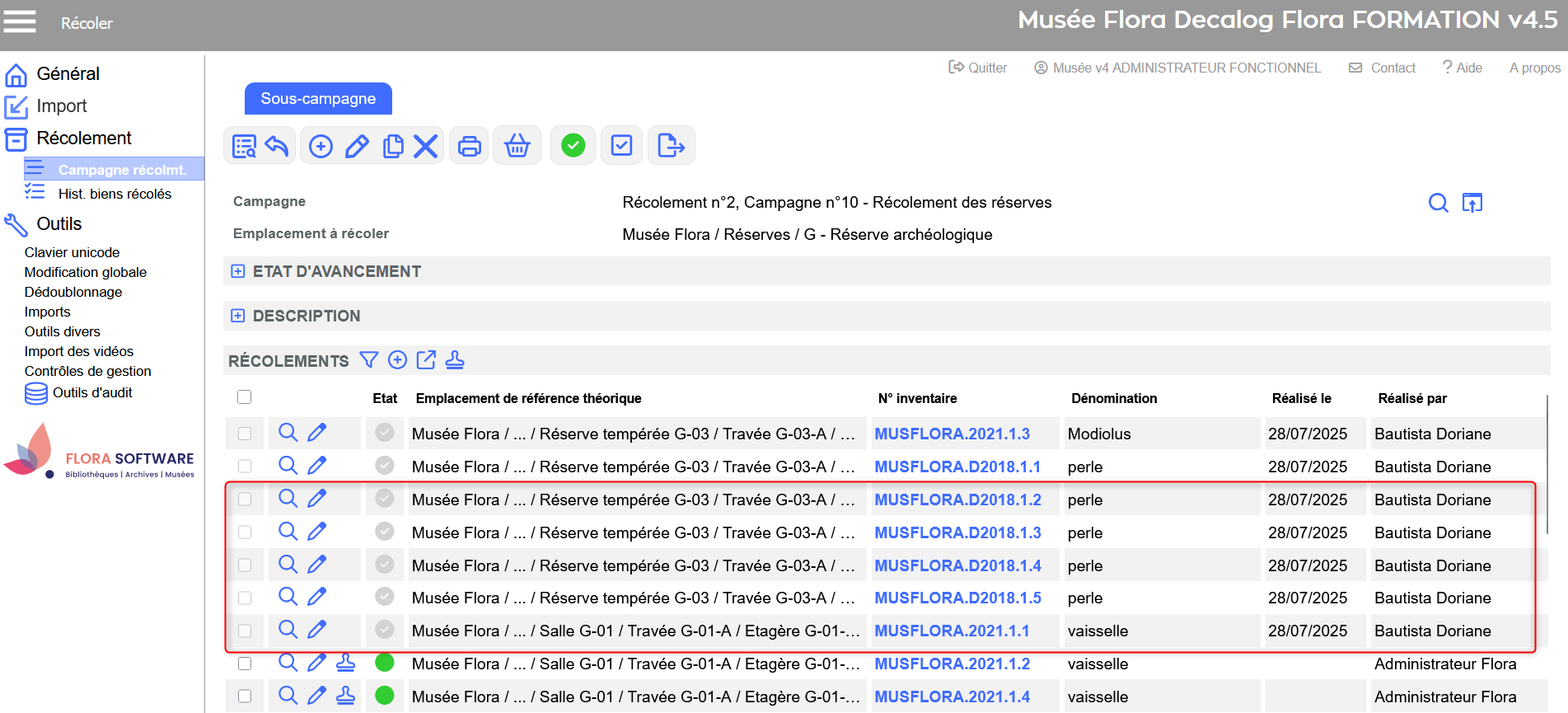Click the stamp icon in the RÉCOLEMENTS header
This screenshot has height=713, width=1568.
tap(455, 360)
